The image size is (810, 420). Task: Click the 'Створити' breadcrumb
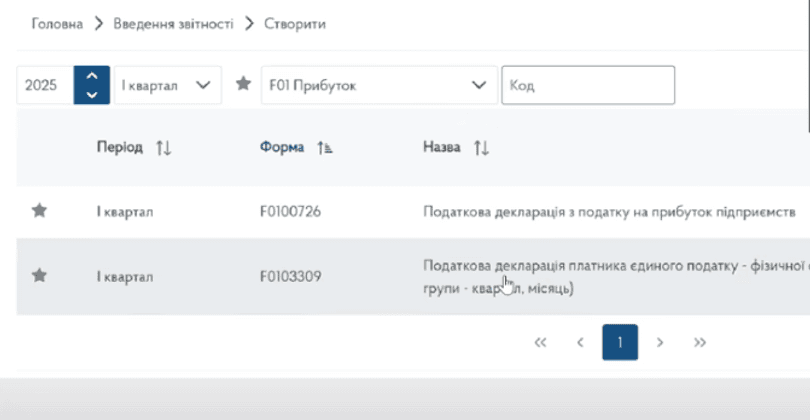295,24
